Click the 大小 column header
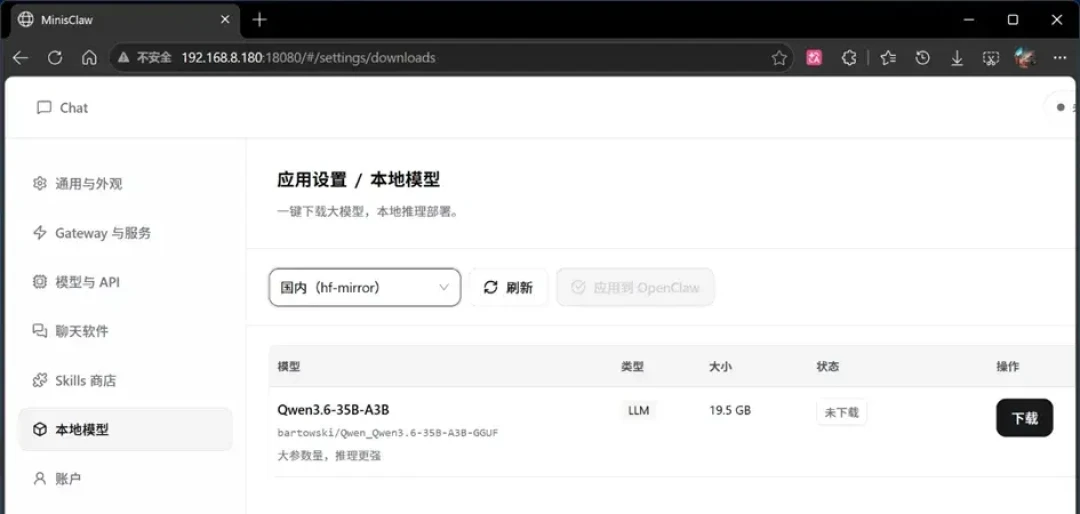 (720, 367)
